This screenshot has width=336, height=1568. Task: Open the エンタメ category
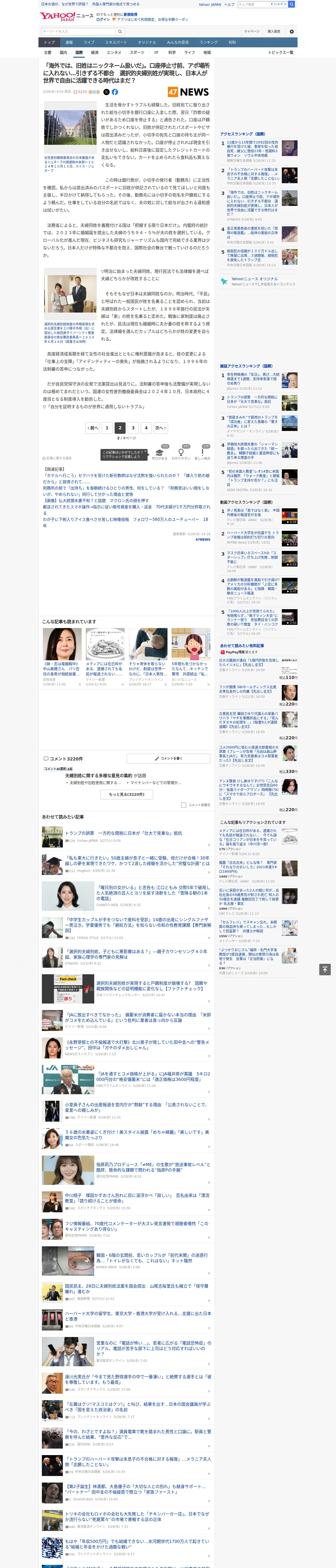click(x=114, y=52)
